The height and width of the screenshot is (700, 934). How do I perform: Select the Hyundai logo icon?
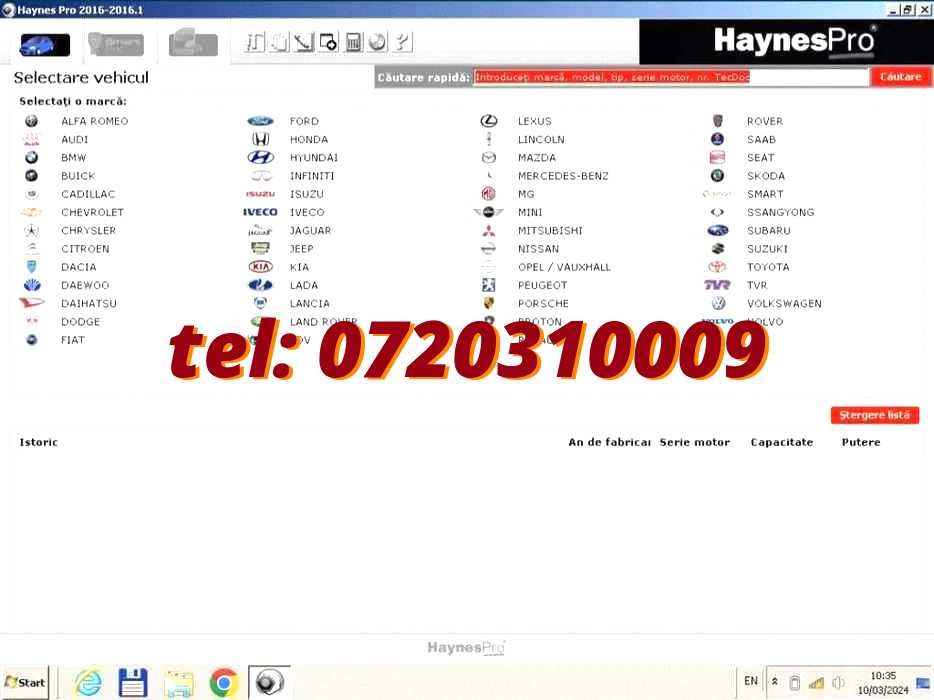click(260, 157)
